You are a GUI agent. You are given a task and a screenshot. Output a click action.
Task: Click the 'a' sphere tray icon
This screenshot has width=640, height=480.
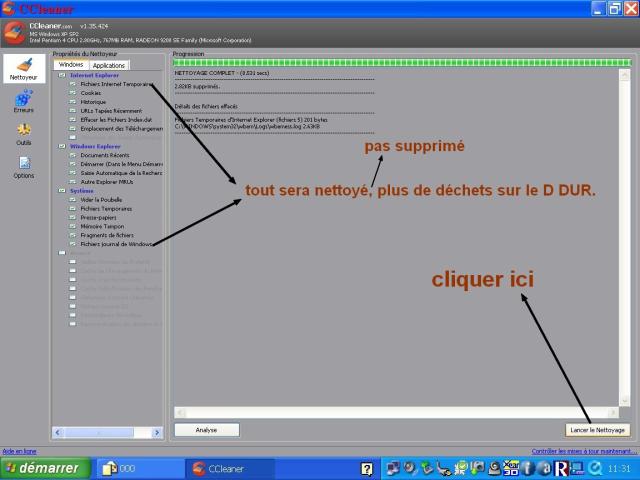pyautogui.click(x=544, y=469)
